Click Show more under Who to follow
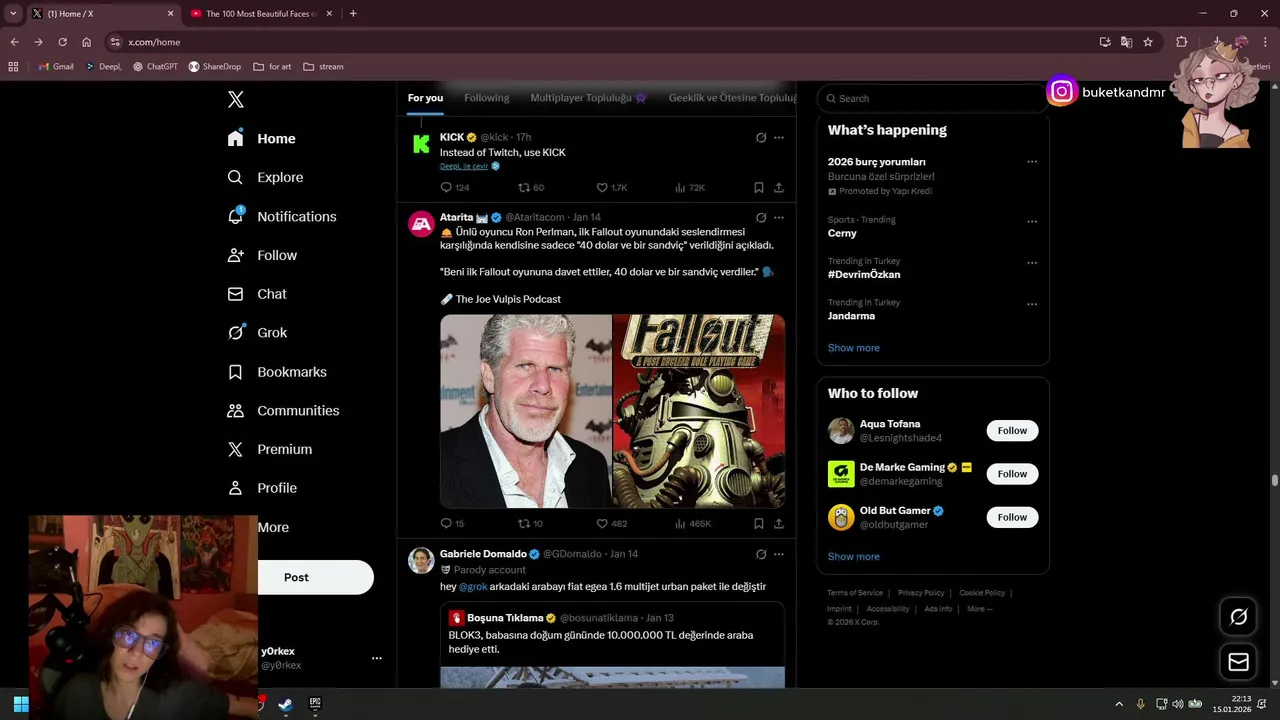The width and height of the screenshot is (1280, 720). click(854, 557)
